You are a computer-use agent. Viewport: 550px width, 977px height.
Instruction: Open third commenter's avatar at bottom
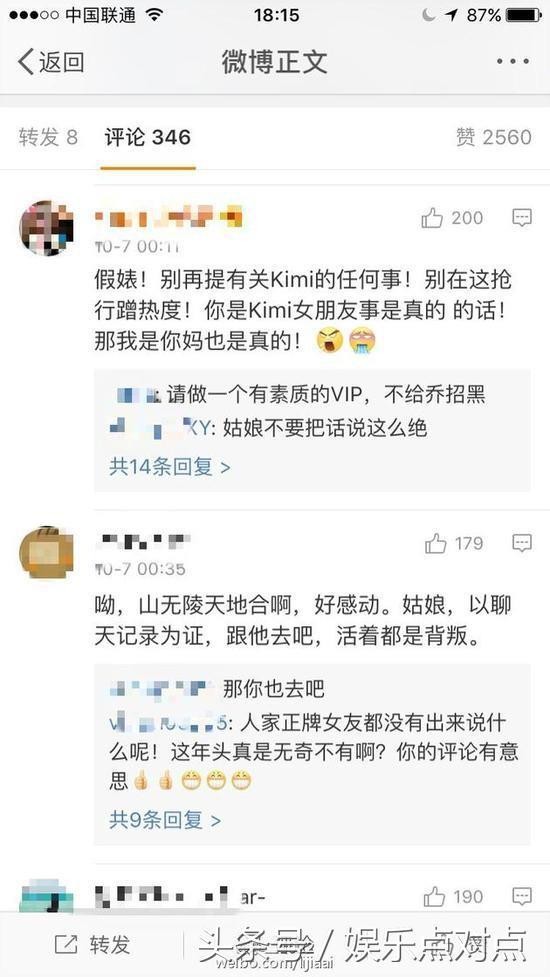[46, 896]
